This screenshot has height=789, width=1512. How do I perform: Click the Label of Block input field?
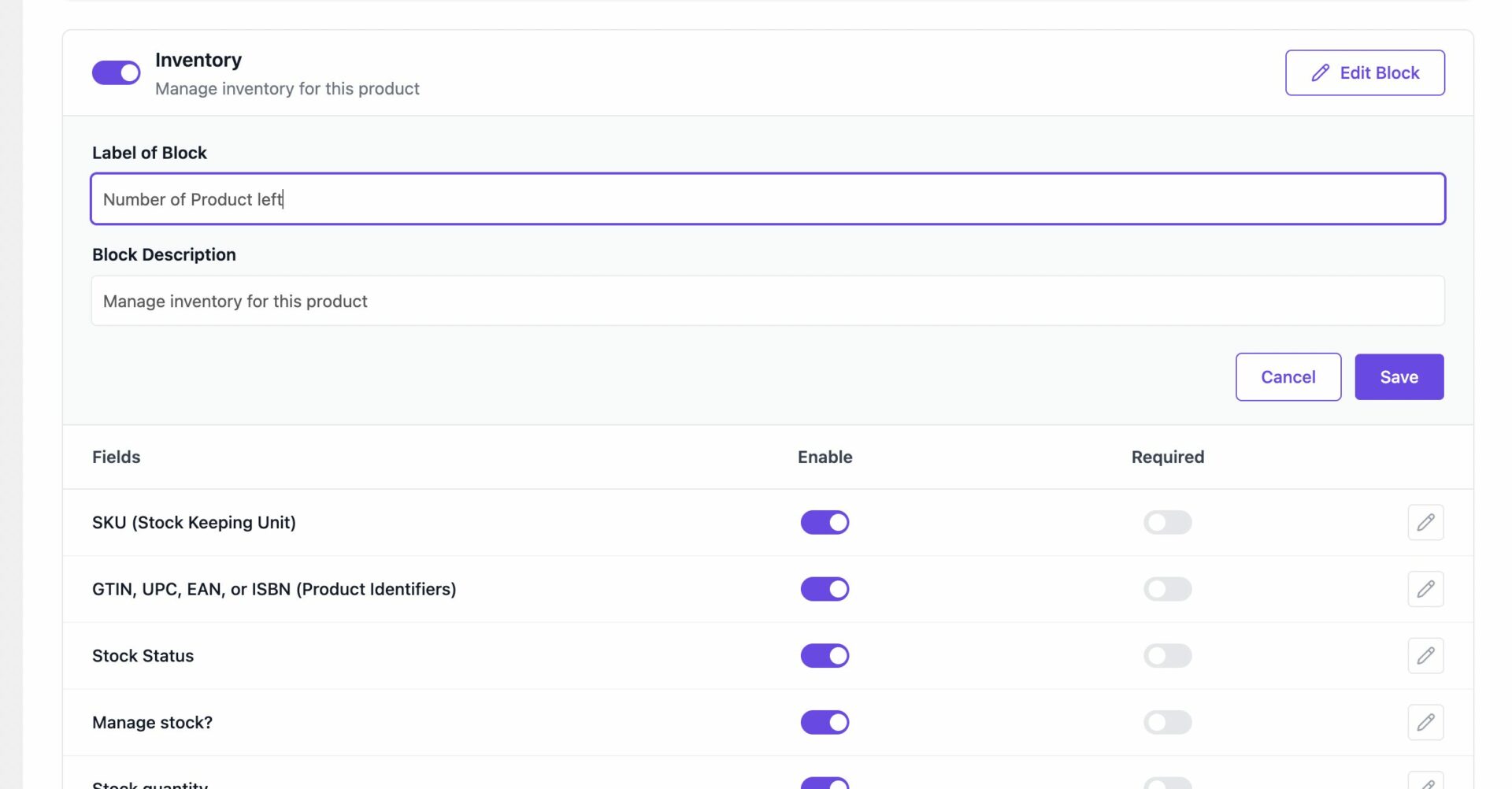point(768,199)
